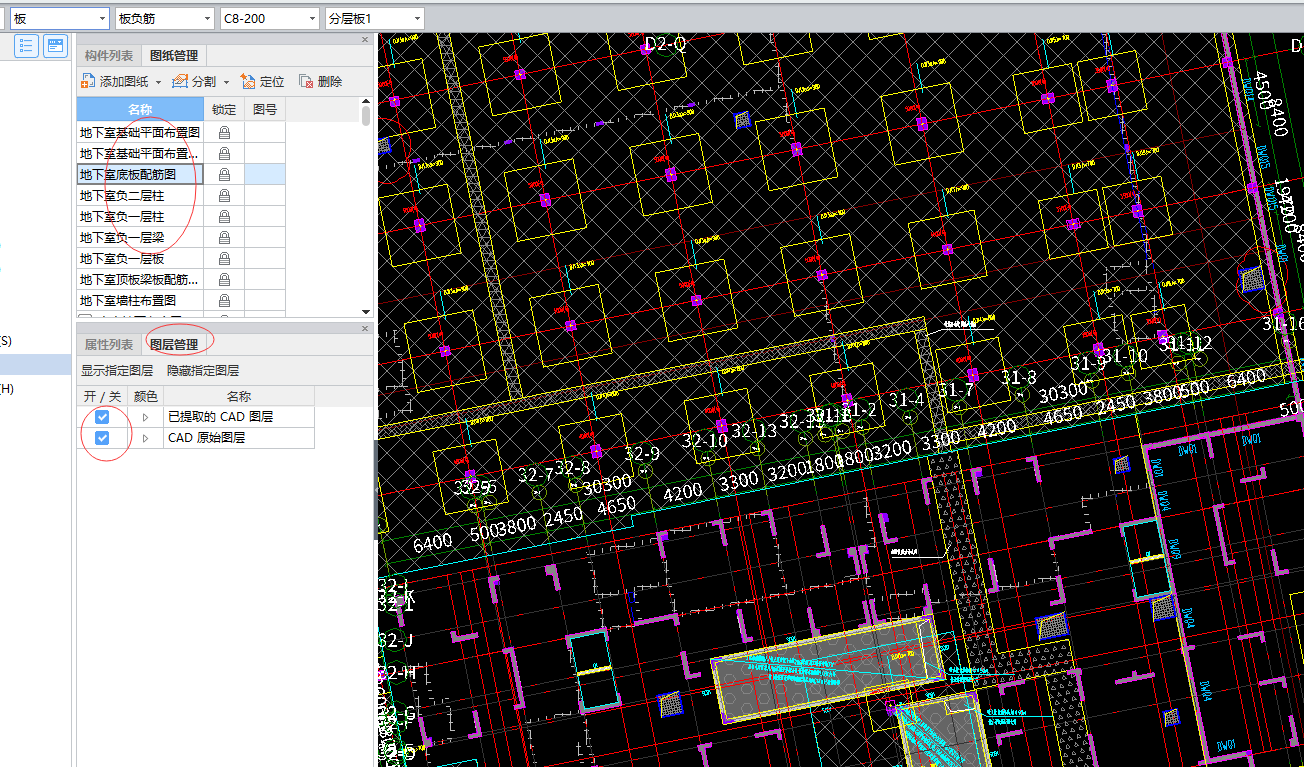Click lock icon for 地下室负一层板 row
This screenshot has width=1304, height=767.
(224, 258)
